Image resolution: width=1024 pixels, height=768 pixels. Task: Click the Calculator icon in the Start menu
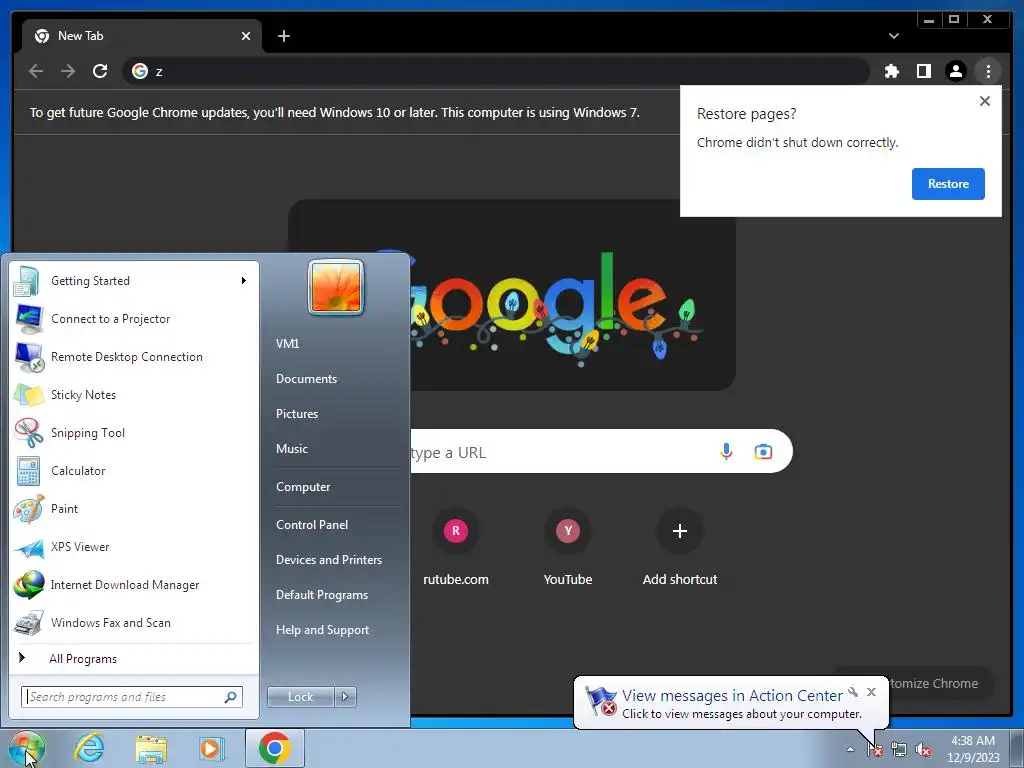(28, 471)
